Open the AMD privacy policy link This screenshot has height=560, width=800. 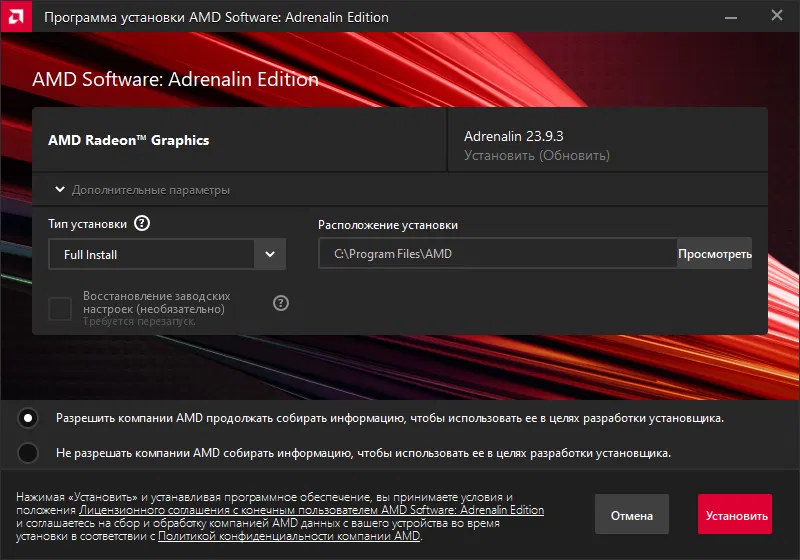pos(289,536)
